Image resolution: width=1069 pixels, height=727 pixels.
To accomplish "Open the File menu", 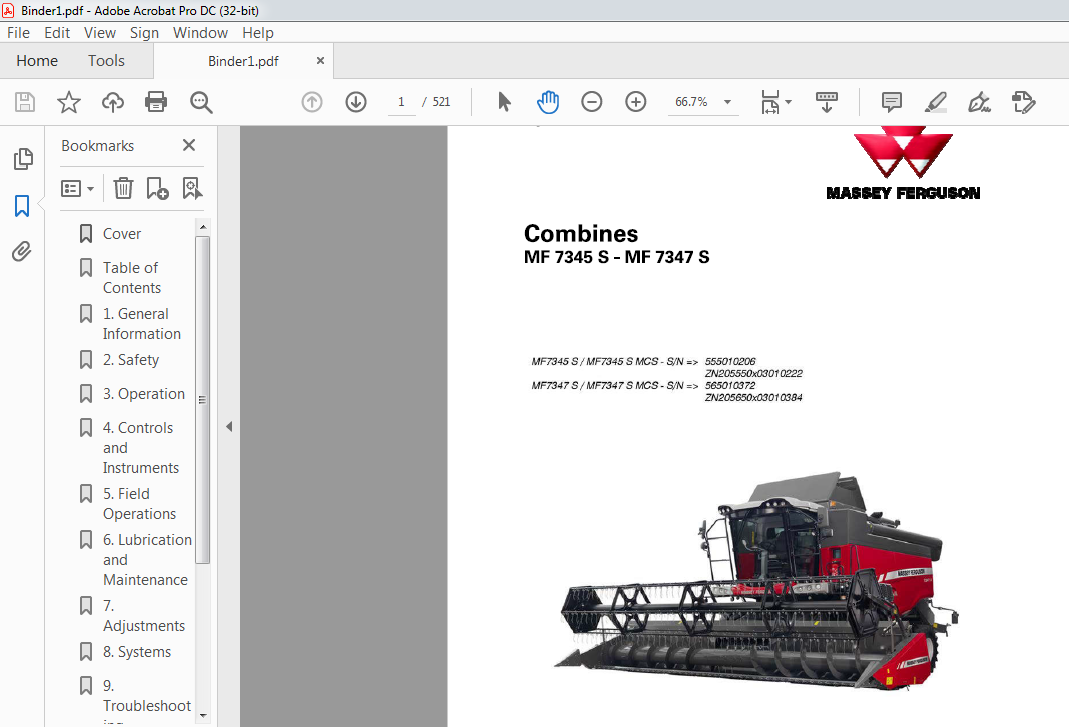I will (x=18, y=33).
